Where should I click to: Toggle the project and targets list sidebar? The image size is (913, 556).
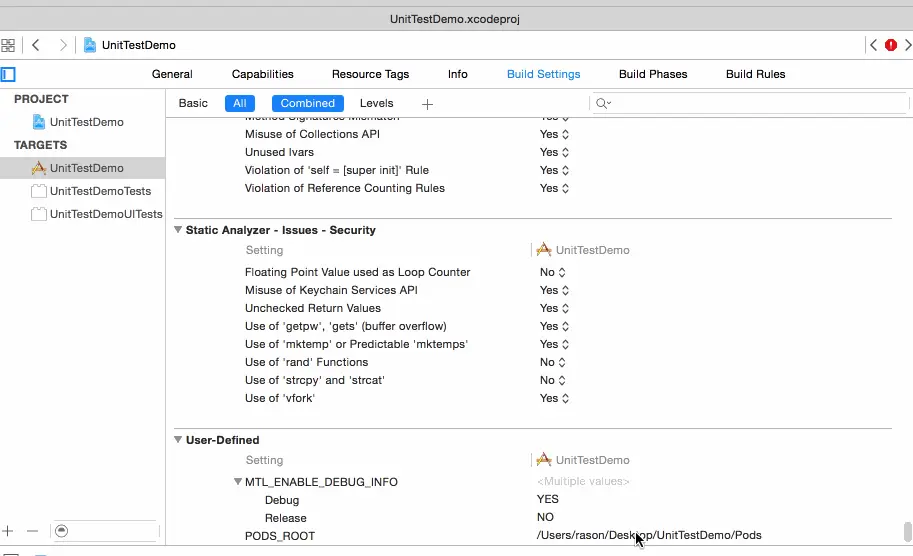point(8,75)
